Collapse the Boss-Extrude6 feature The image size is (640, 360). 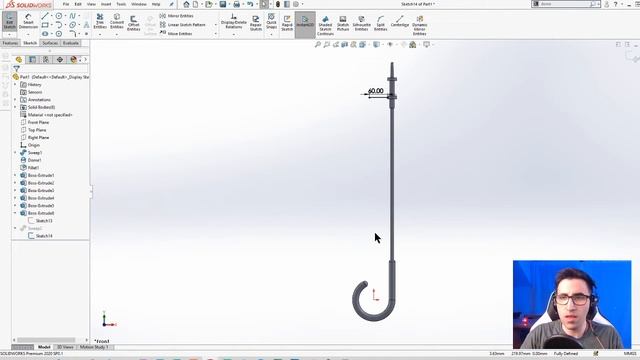click(x=16, y=213)
